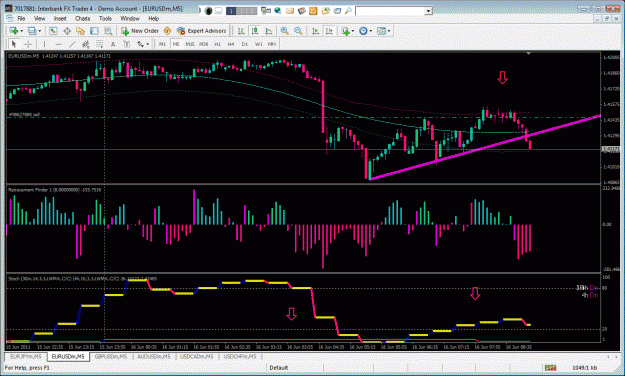Open the View menu
Viewport: 625px width, 376px height.
tap(39, 18)
